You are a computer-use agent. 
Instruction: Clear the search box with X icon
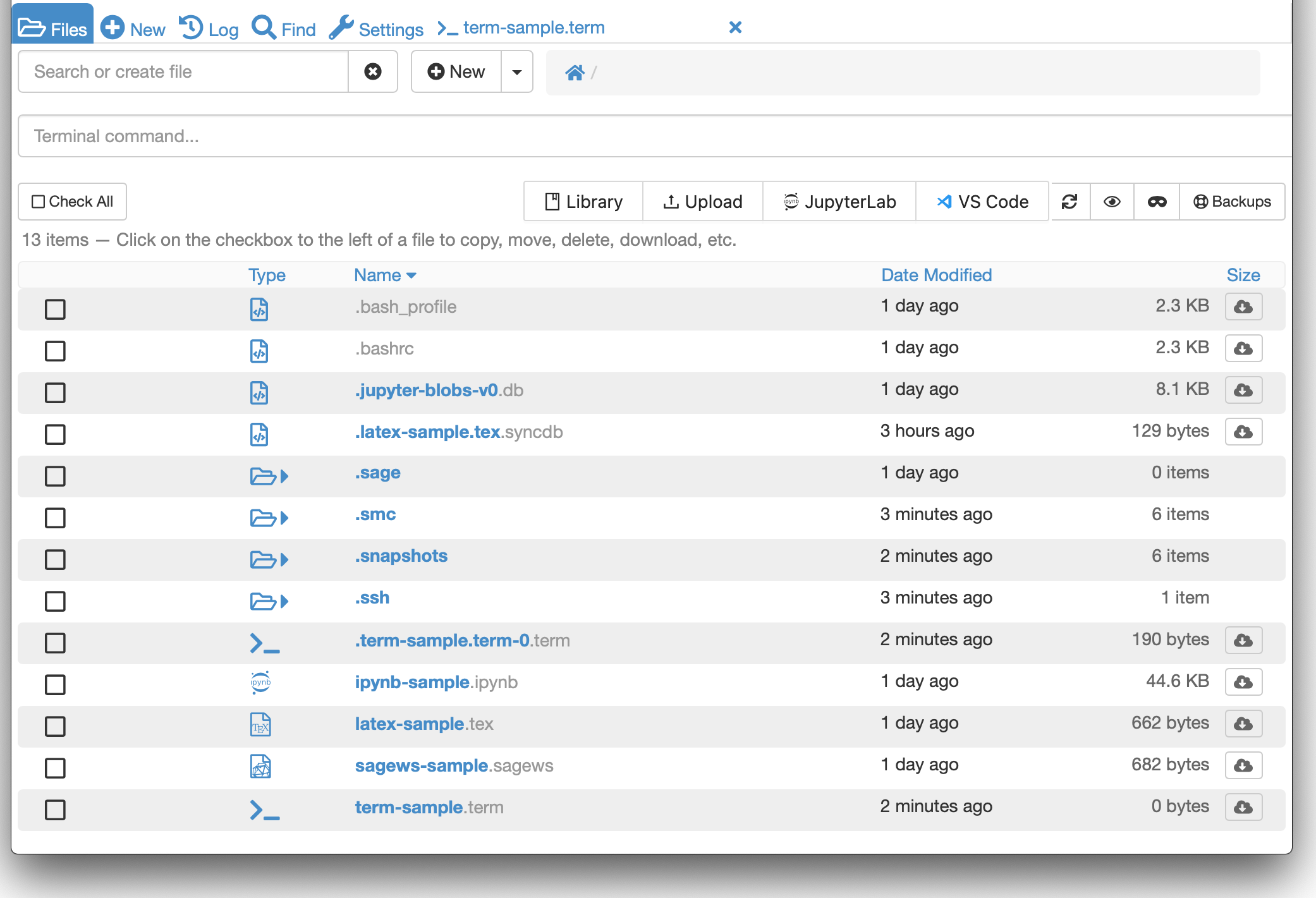coord(373,71)
